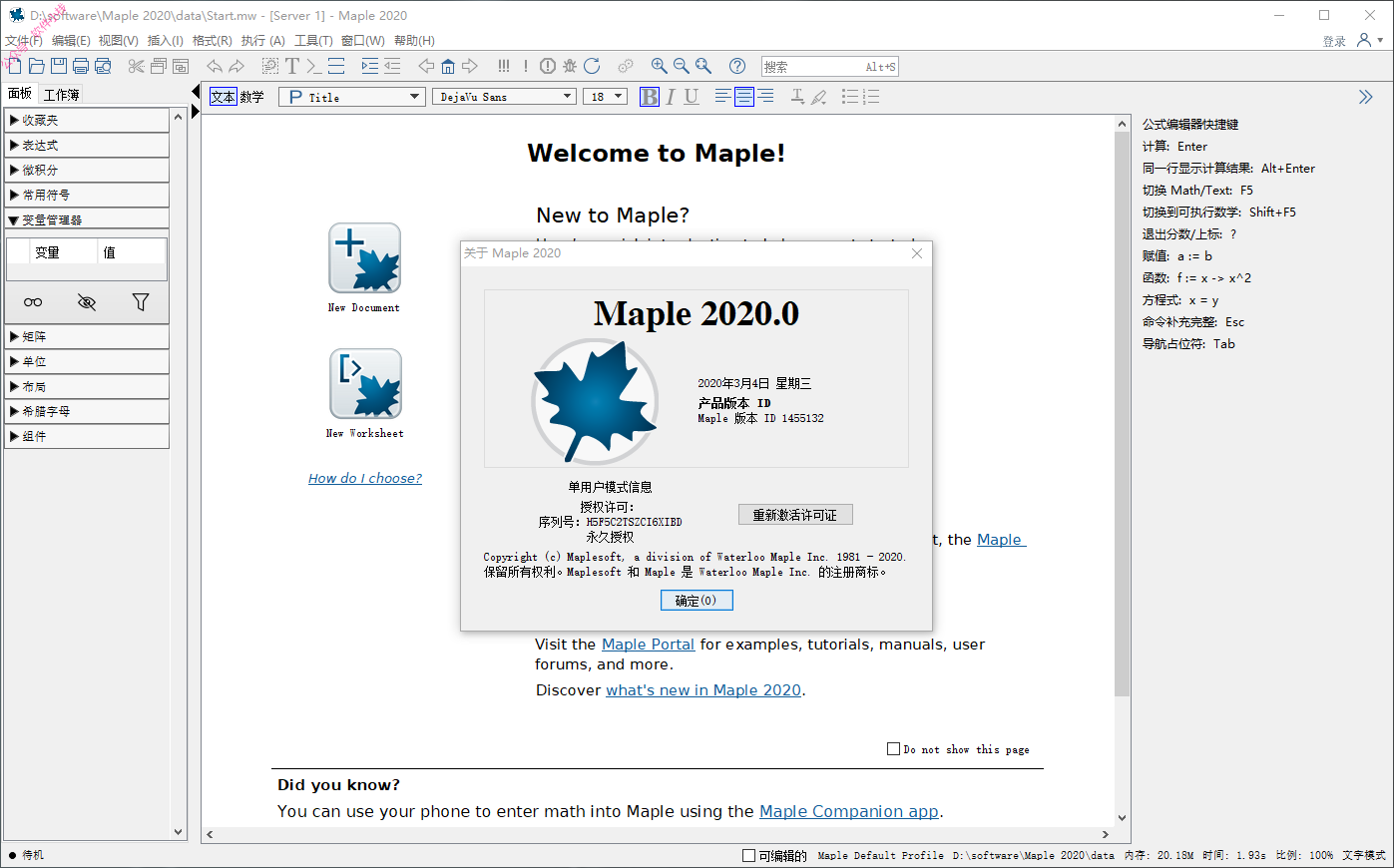
Task: Open the 帮助(H) menu
Action: pos(414,41)
